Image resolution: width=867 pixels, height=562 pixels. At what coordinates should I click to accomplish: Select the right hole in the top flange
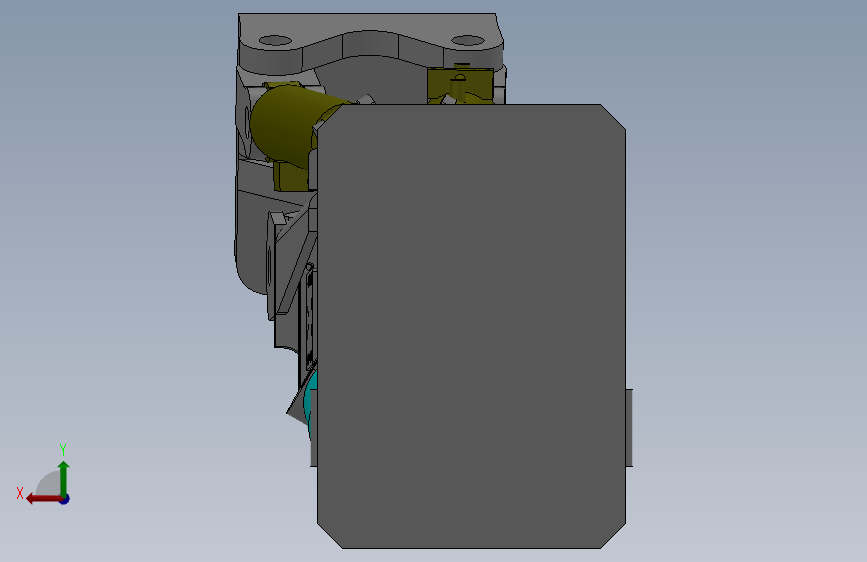[467, 40]
